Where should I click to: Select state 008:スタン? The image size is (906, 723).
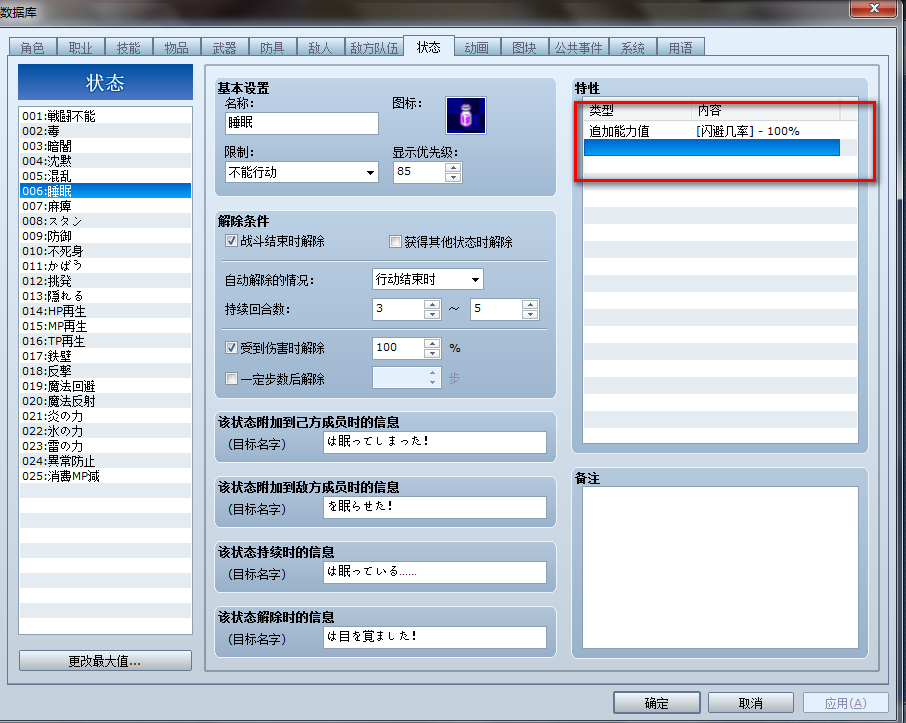click(x=105, y=221)
